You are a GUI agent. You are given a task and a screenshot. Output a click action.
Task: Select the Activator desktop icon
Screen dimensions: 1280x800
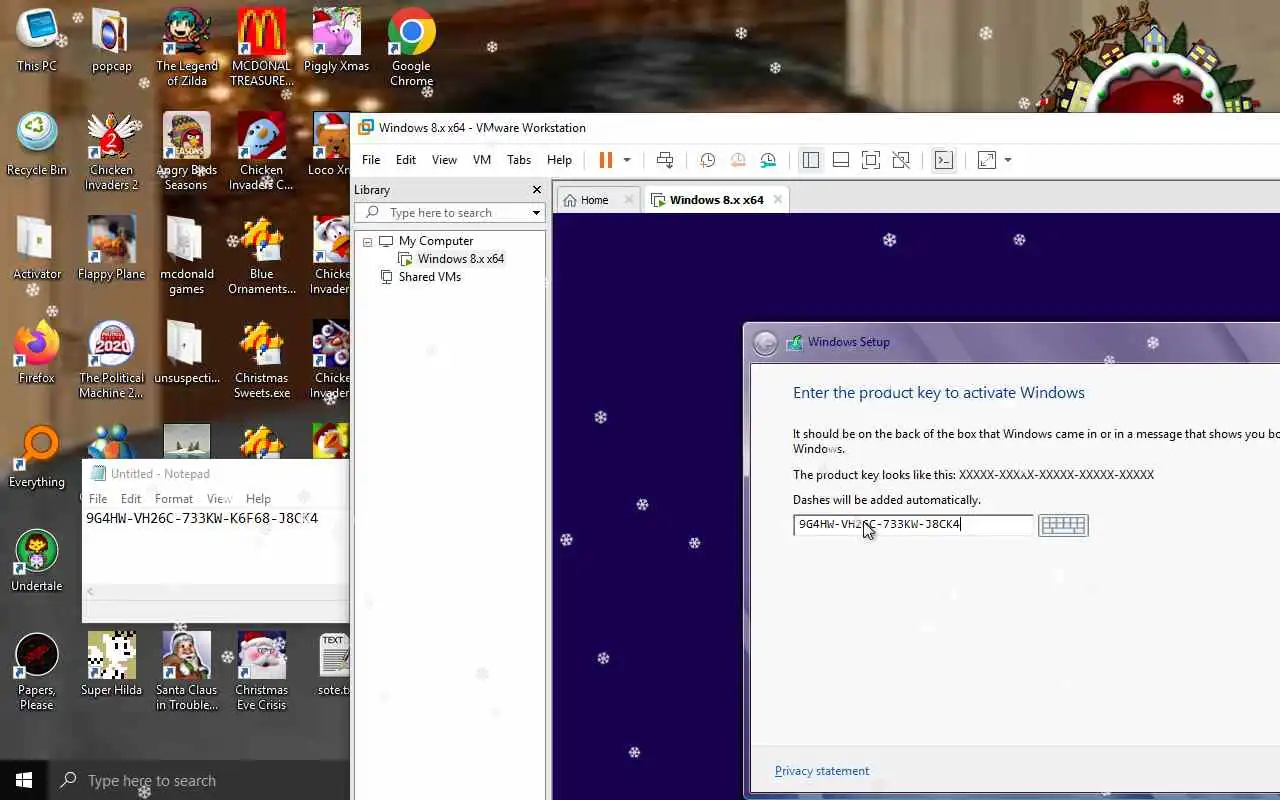37,249
